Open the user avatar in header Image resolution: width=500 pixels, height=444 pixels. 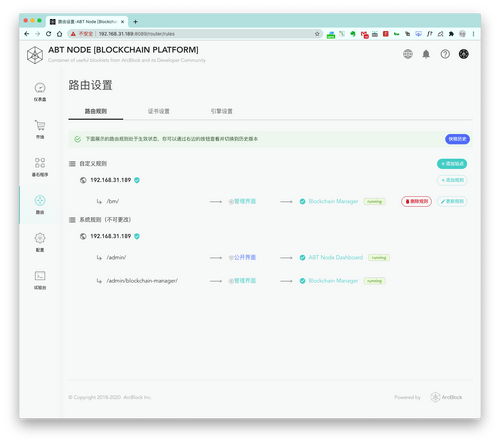[464, 54]
